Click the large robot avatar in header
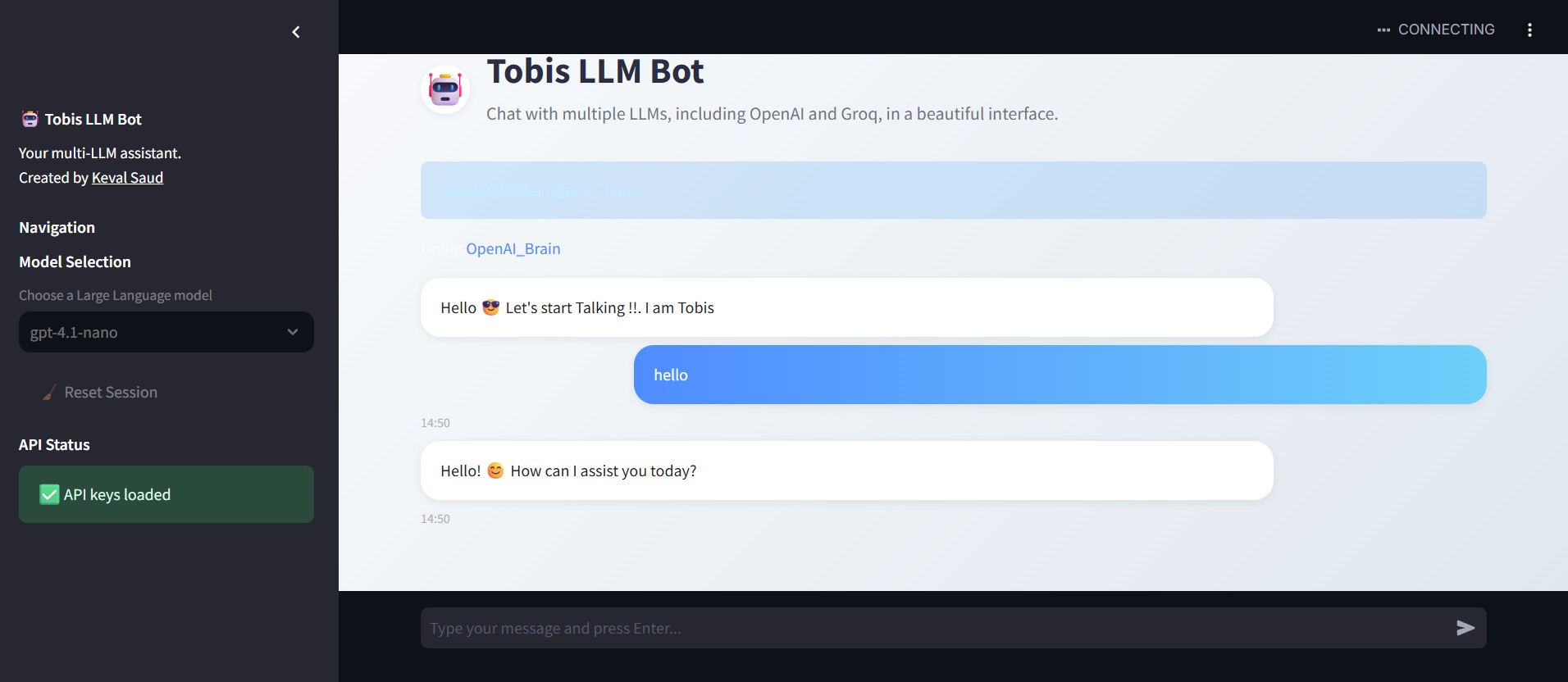The image size is (1568, 682). (x=445, y=89)
